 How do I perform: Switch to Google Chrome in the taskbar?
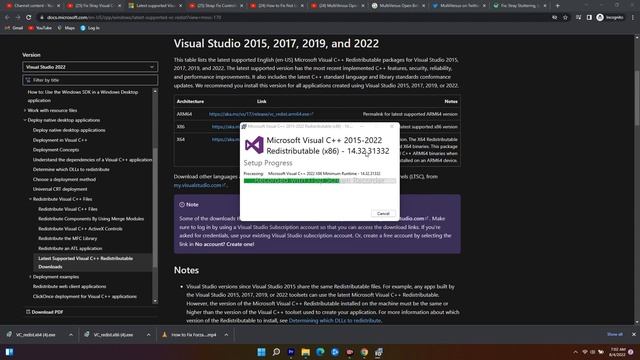click(x=364, y=352)
